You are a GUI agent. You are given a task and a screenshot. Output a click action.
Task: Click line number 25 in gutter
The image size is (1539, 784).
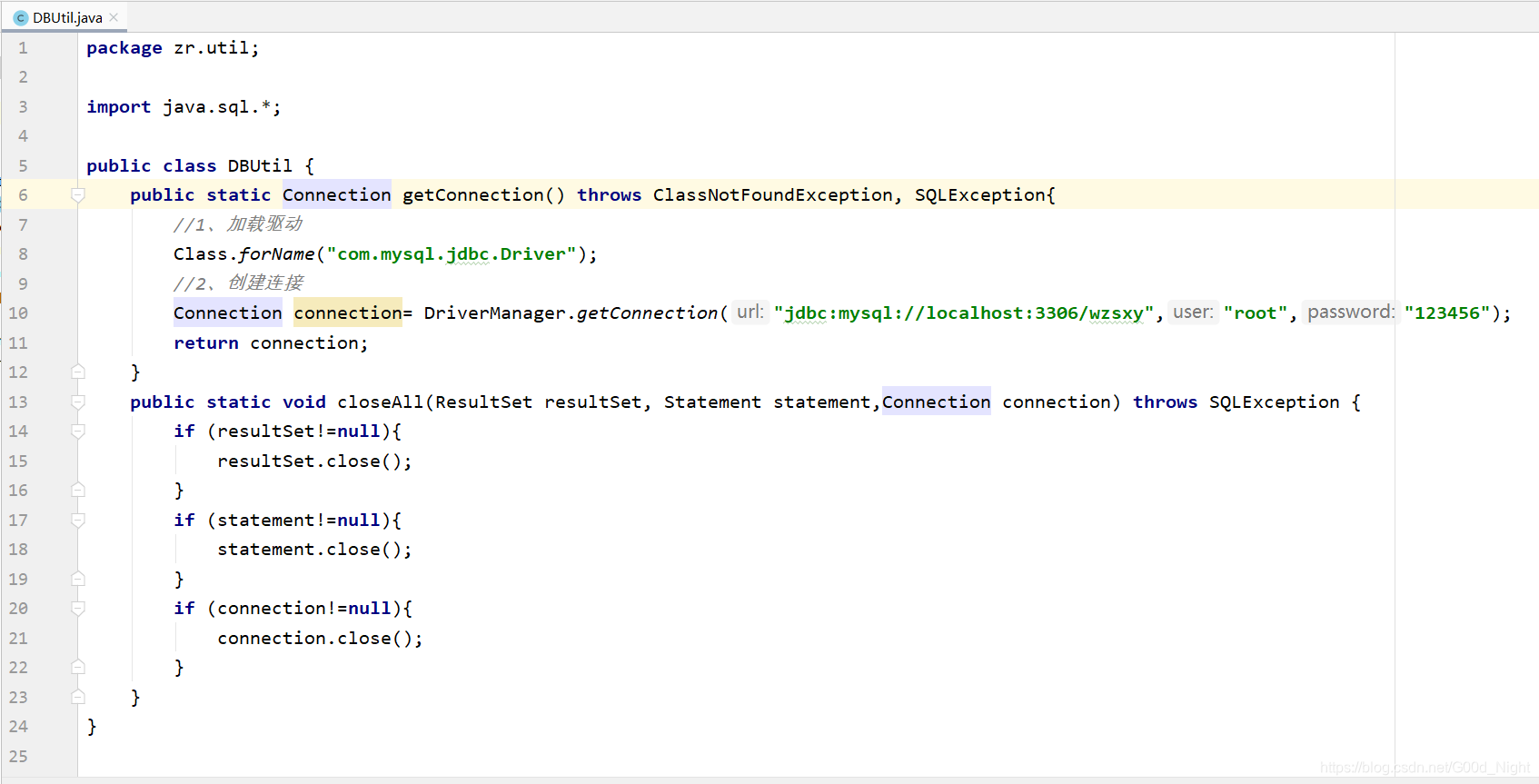tap(18, 756)
